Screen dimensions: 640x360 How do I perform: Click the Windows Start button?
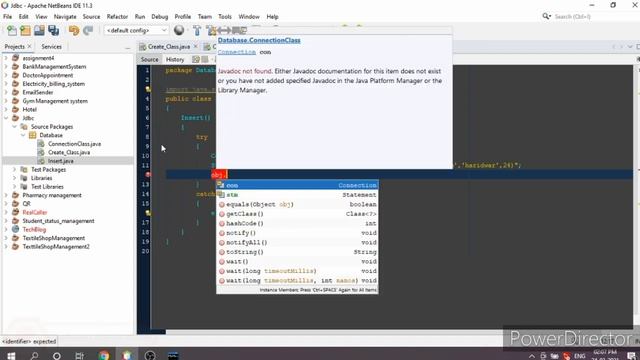(x=11, y=356)
